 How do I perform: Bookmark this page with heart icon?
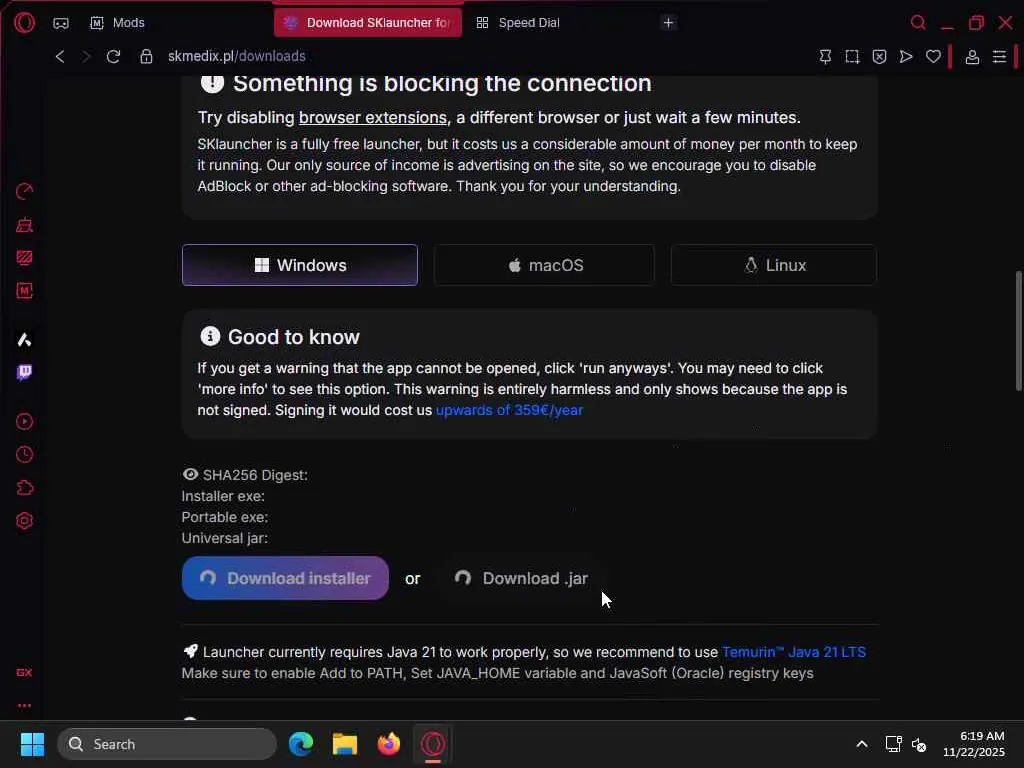[x=933, y=57]
